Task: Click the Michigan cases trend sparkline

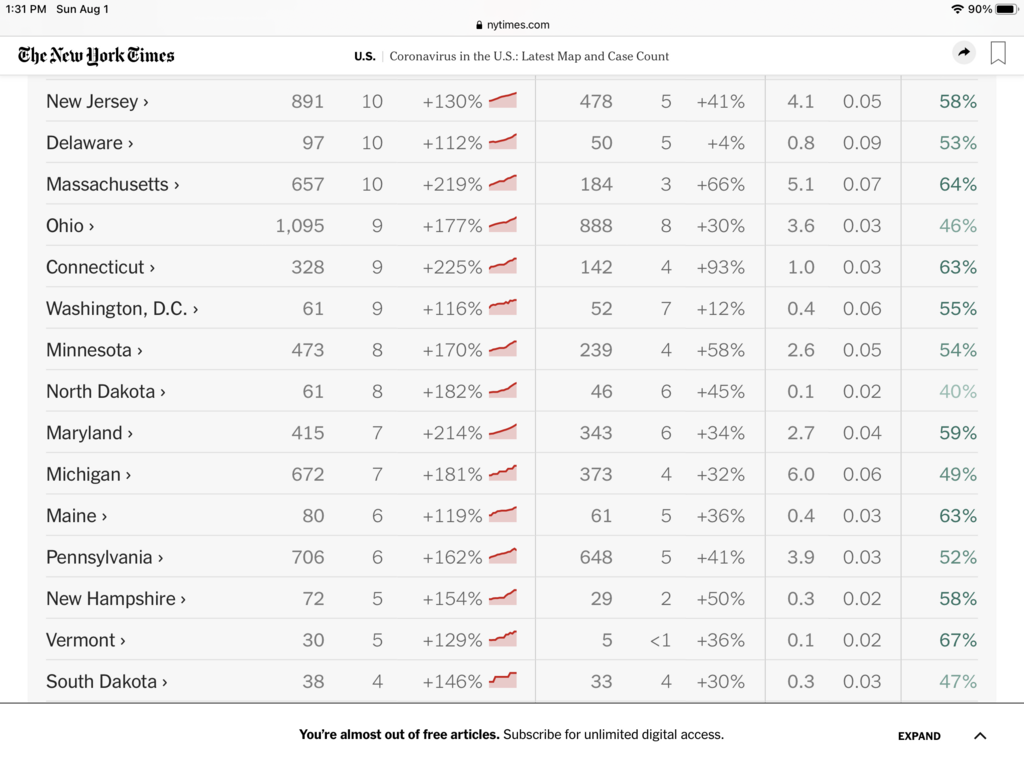Action: coord(503,473)
